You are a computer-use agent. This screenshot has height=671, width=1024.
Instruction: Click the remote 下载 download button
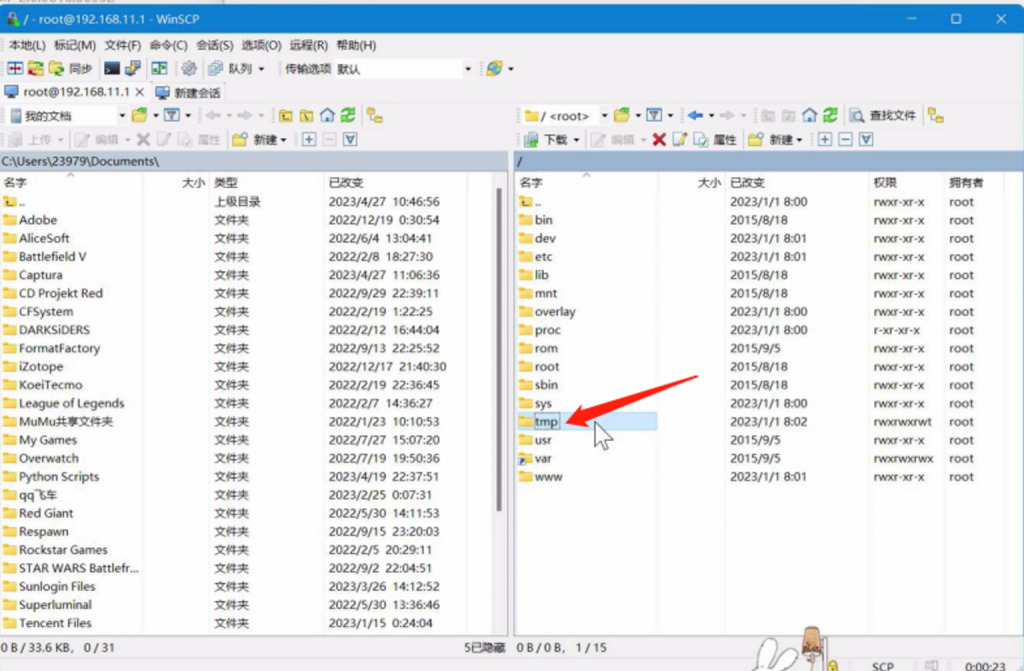(x=547, y=139)
